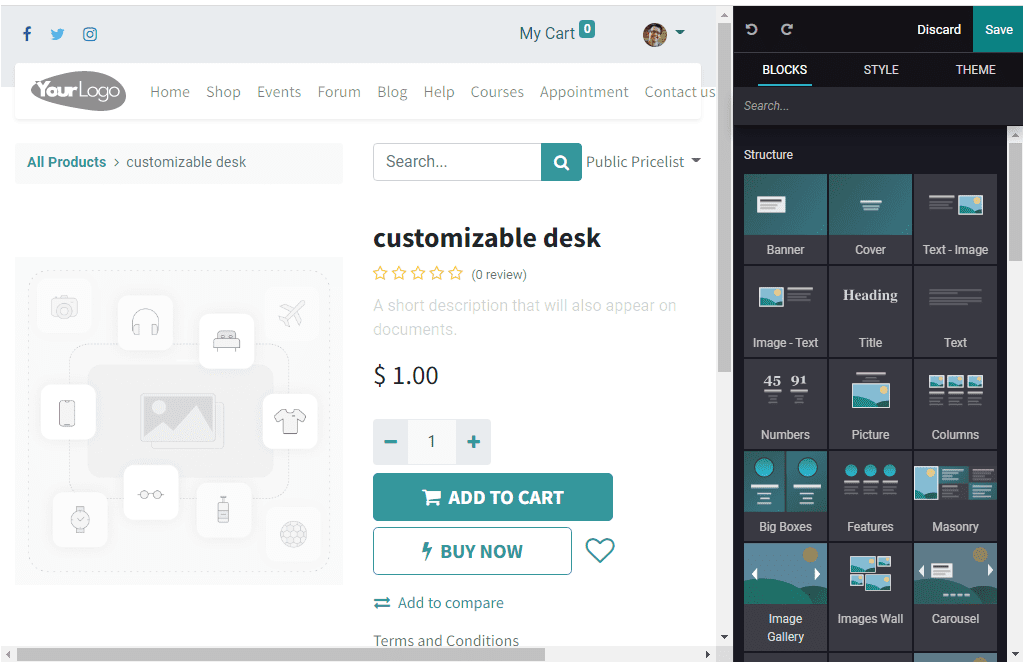Viewport: 1024px width, 663px height.
Task: Redo the last edit
Action: point(786,29)
